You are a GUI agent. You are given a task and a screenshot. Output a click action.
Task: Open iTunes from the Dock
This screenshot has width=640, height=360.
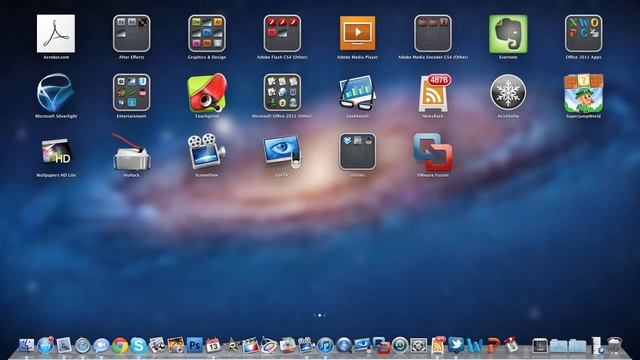click(325, 346)
